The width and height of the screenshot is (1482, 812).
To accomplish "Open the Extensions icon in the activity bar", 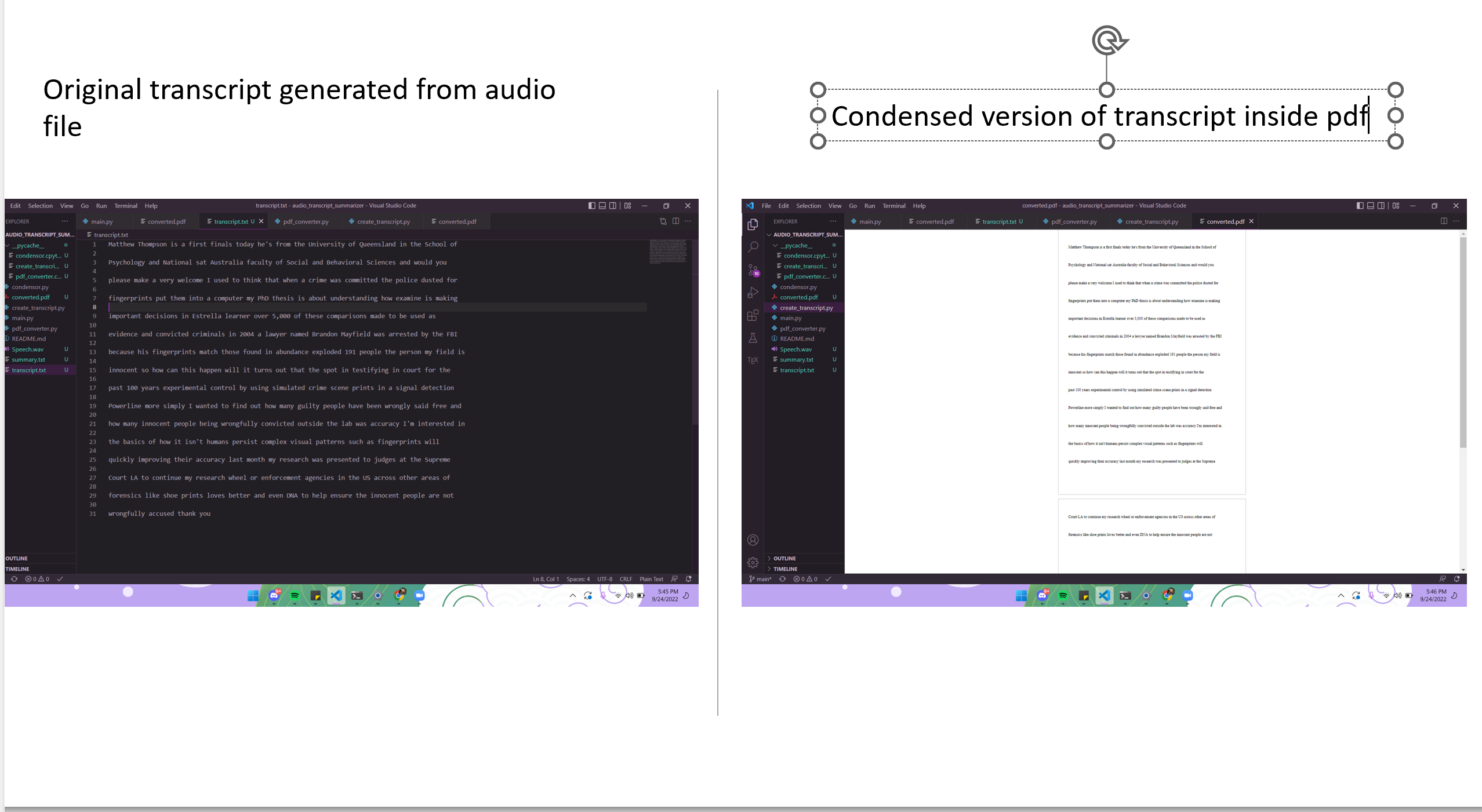I will click(x=753, y=315).
